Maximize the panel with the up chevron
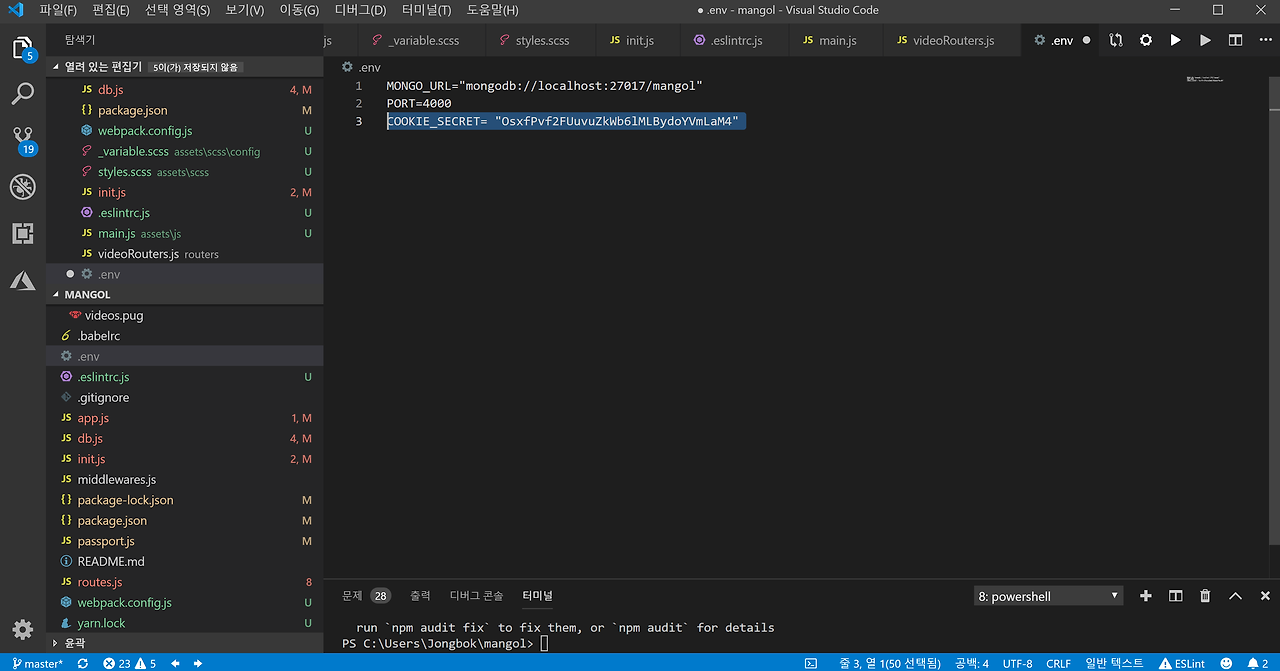Screen dimensions: 1280x671 (x=1235, y=596)
